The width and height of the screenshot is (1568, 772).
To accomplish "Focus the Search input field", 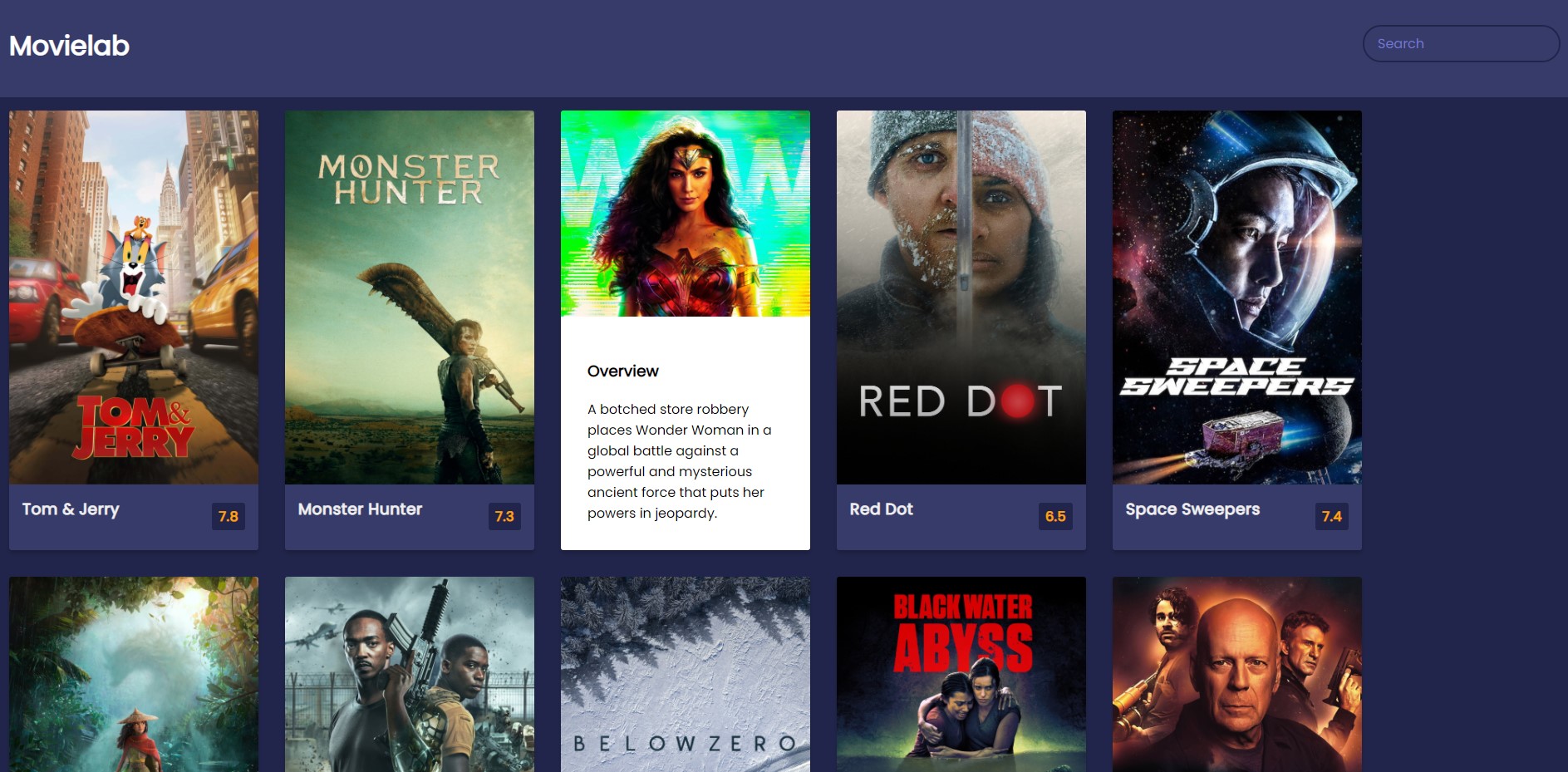I will (x=1461, y=43).
